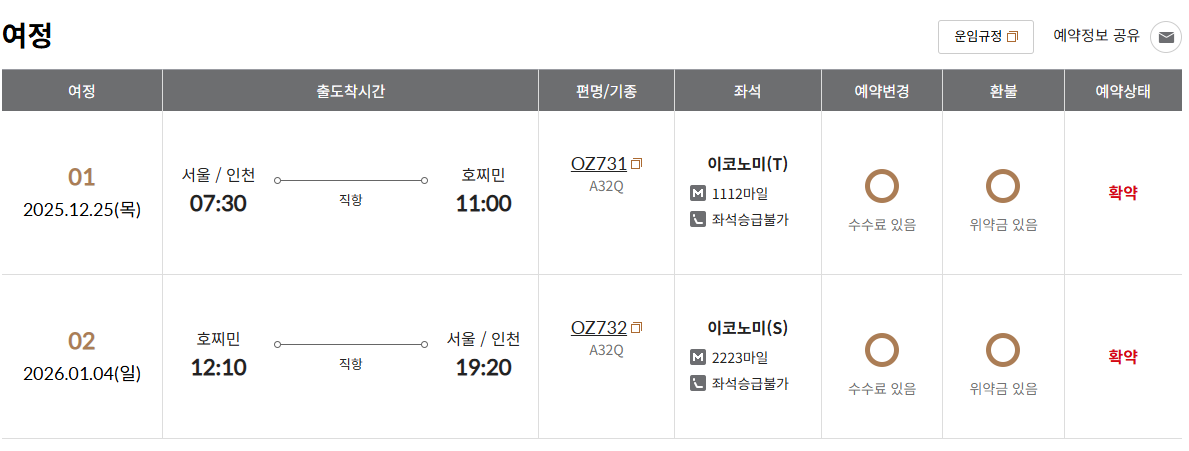The width and height of the screenshot is (1189, 451).
Task: Click change-allowed circle for itinerary 01
Action: click(x=881, y=186)
